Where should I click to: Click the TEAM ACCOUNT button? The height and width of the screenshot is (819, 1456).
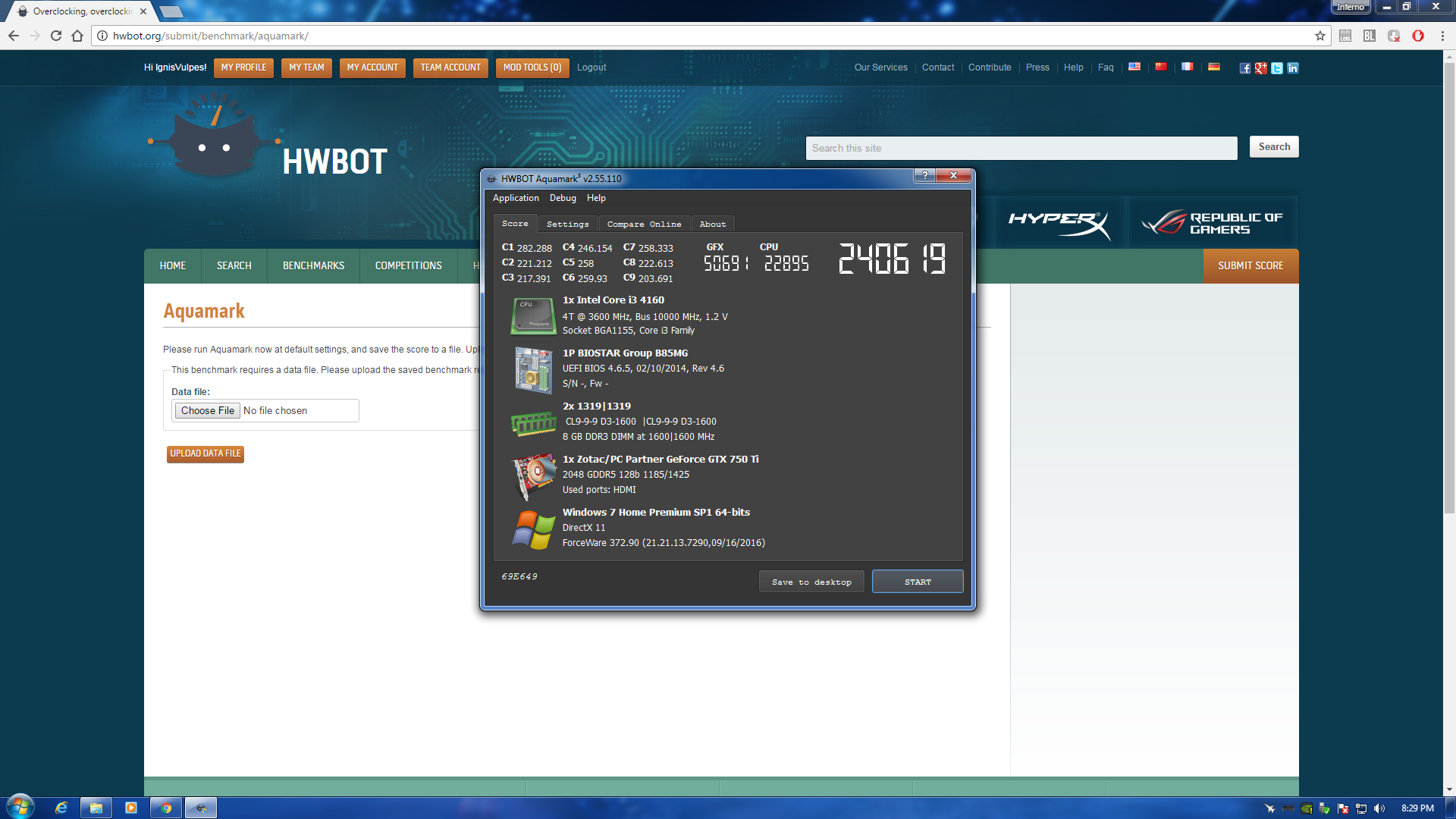tap(450, 68)
